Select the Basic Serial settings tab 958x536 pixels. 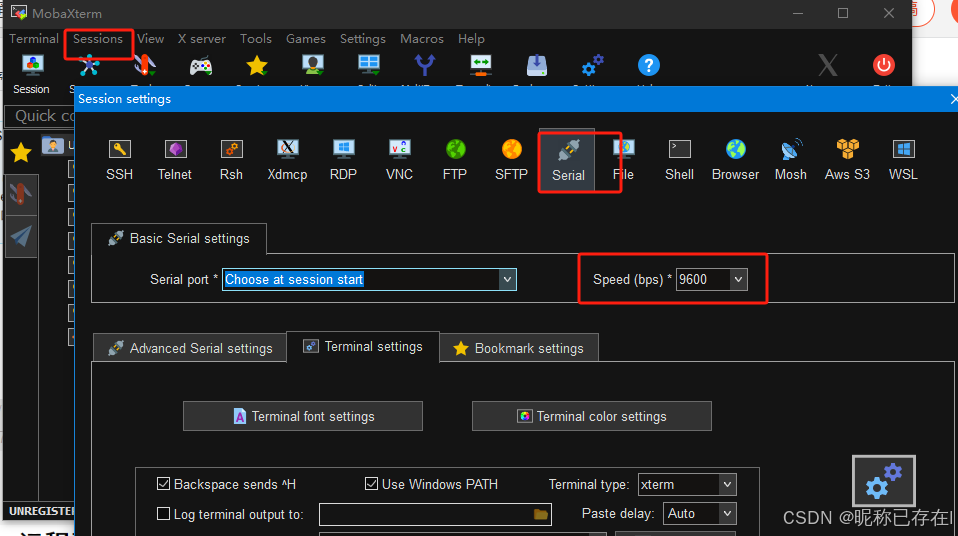tap(179, 238)
